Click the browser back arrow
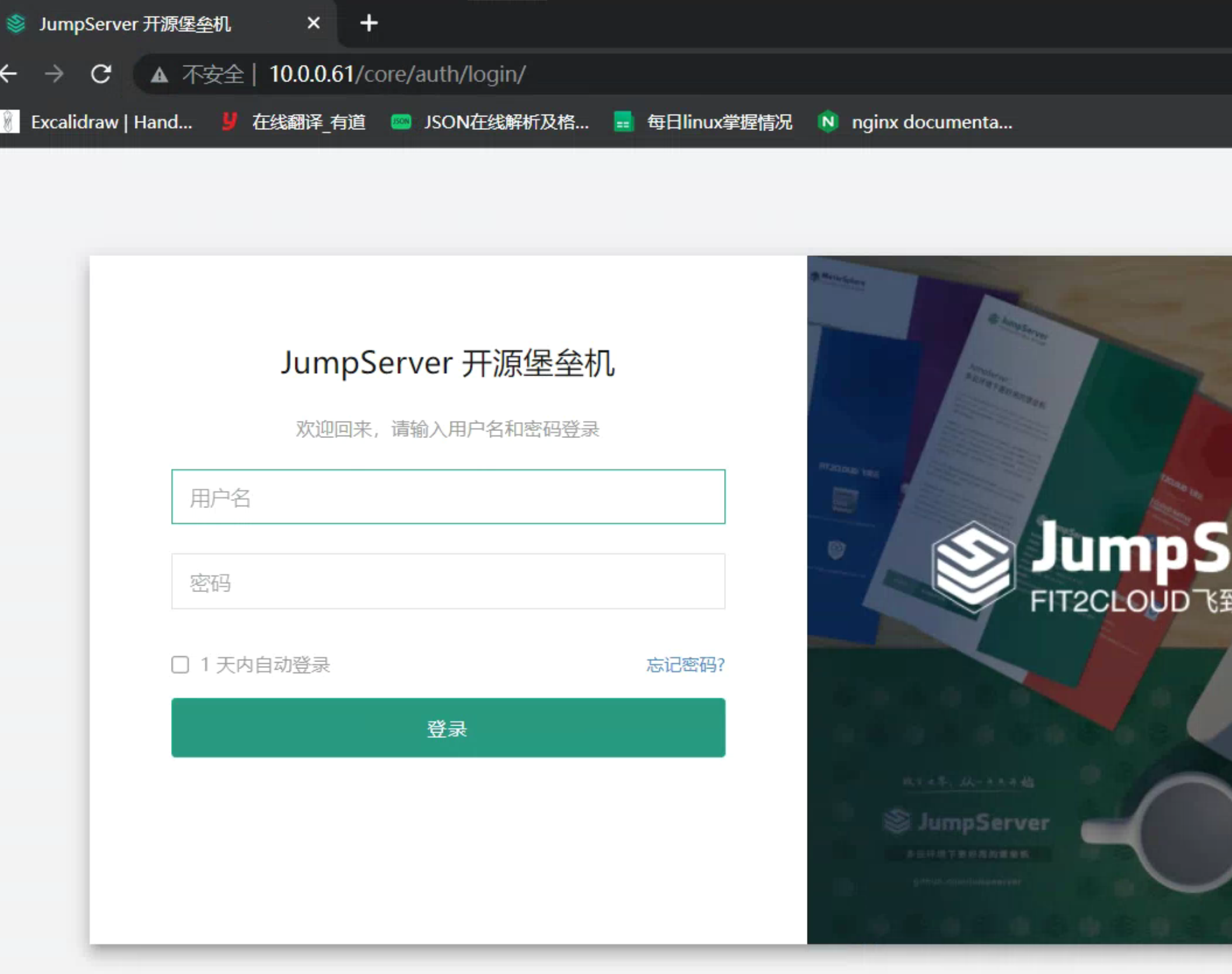The width and height of the screenshot is (1232, 974). click(x=9, y=74)
